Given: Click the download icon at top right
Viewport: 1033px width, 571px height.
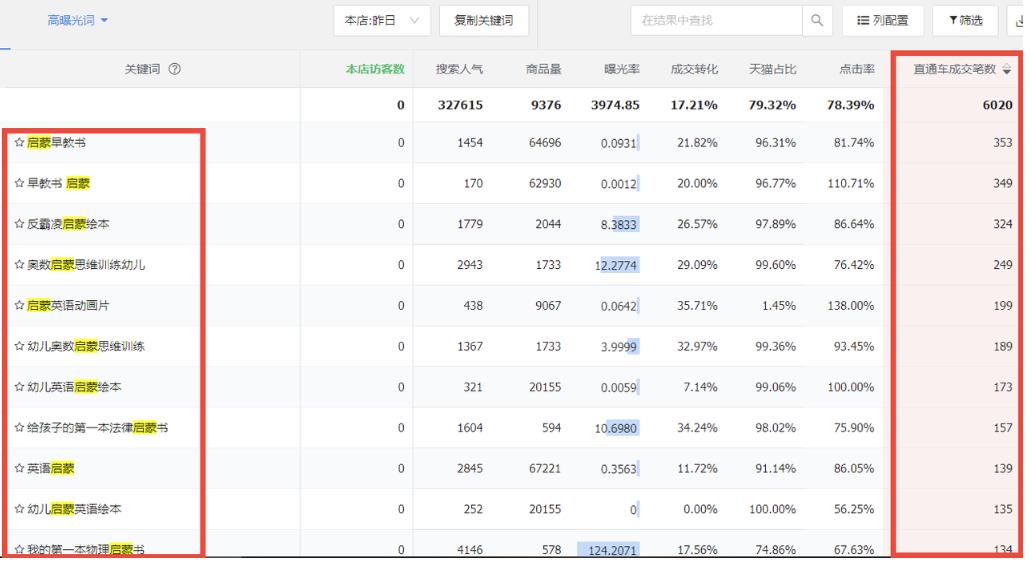Looking at the screenshot, I should point(1020,20).
